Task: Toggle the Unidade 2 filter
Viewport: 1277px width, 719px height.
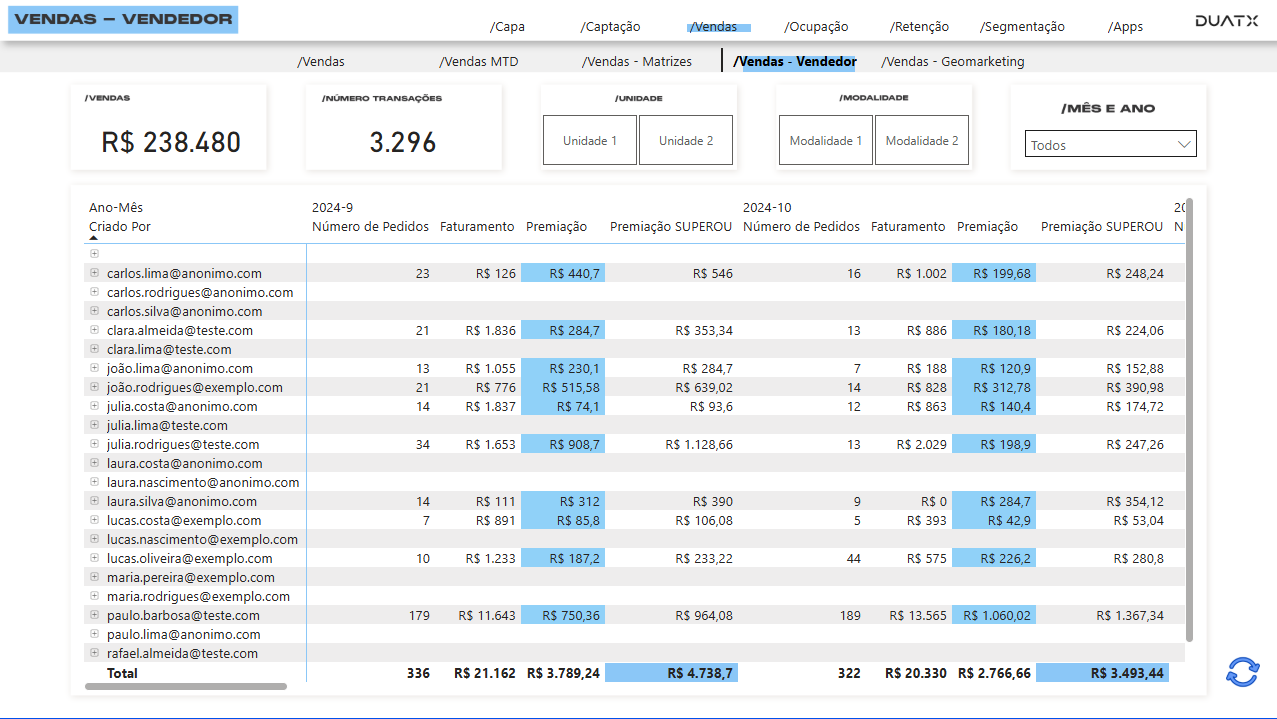Action: [685, 139]
